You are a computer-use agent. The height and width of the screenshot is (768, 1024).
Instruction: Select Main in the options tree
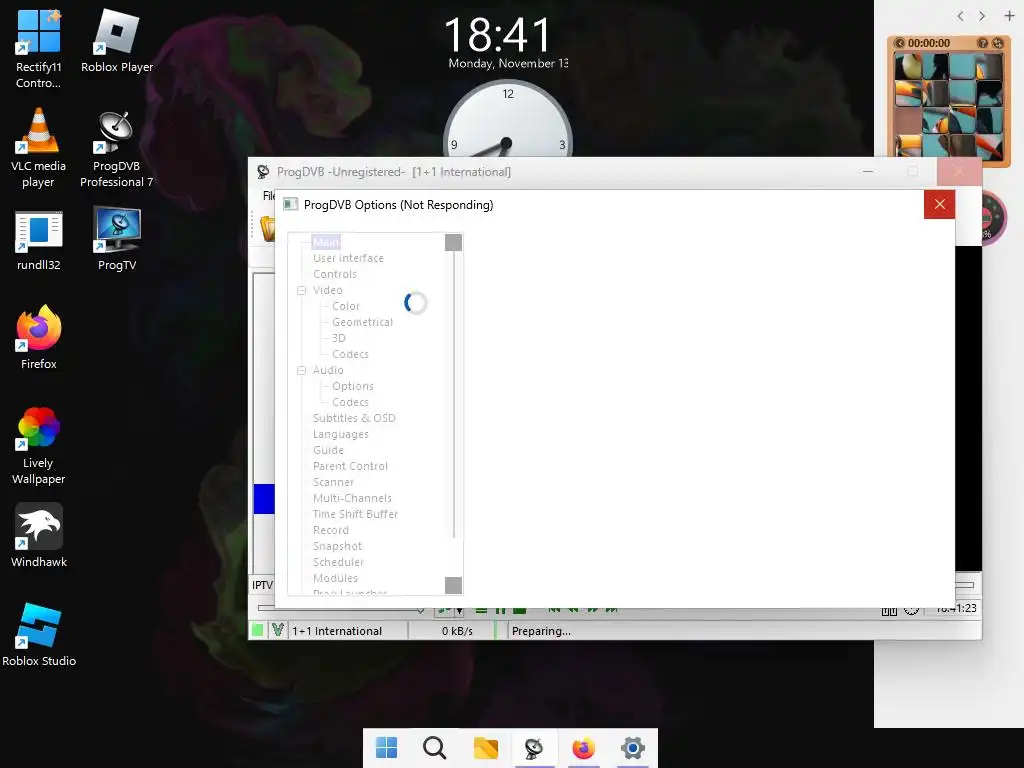327,242
